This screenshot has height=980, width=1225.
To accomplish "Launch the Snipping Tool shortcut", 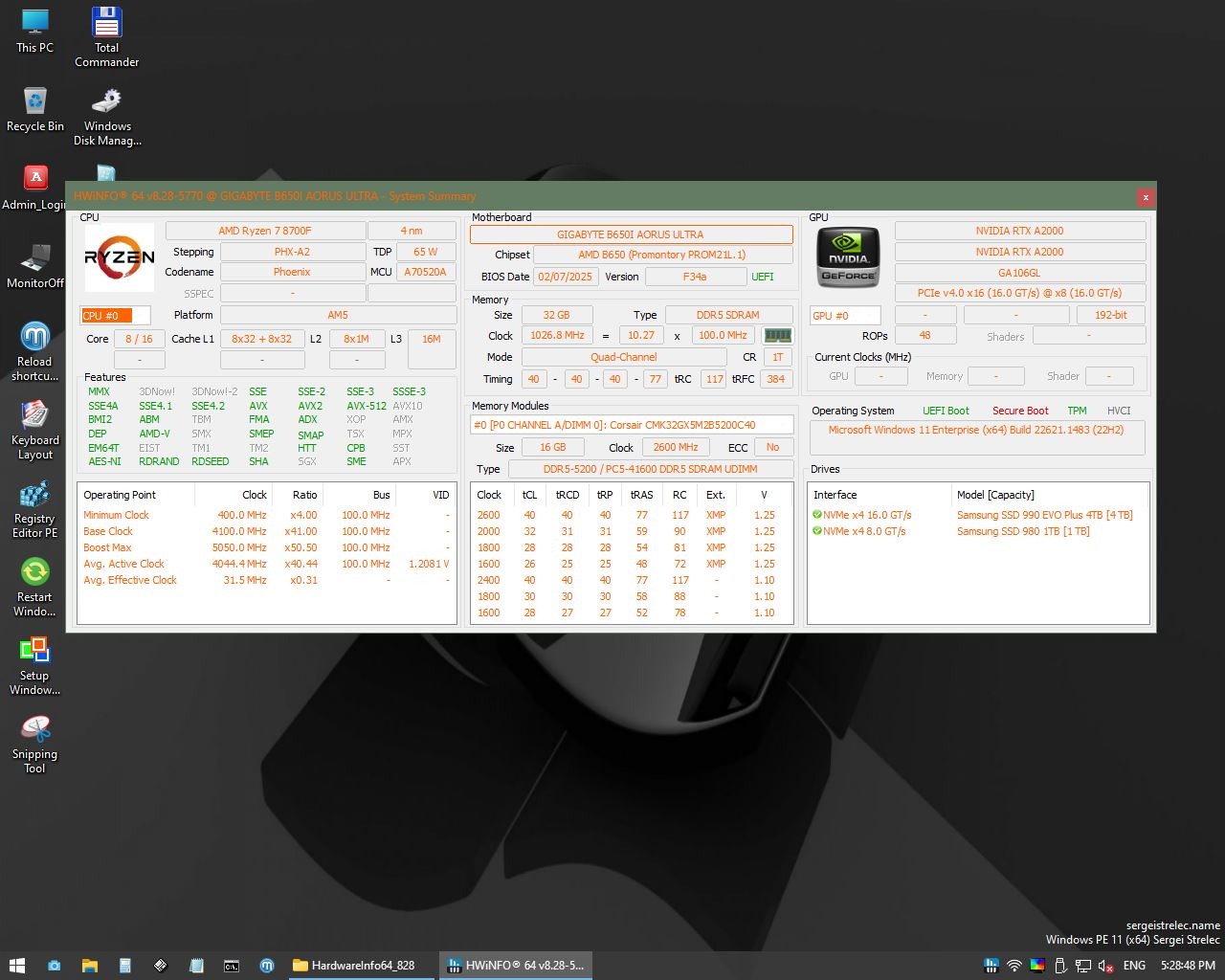I will [35, 744].
